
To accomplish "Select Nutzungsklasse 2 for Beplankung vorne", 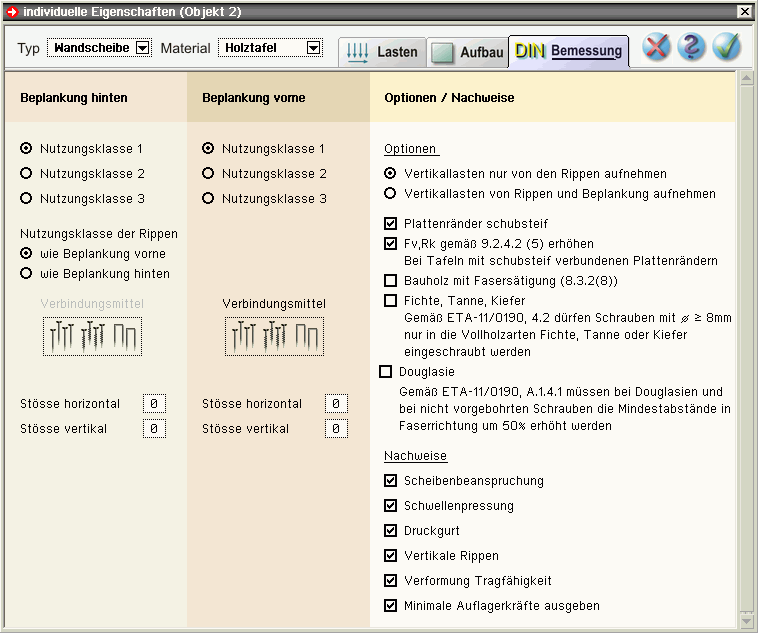I will [208, 174].
